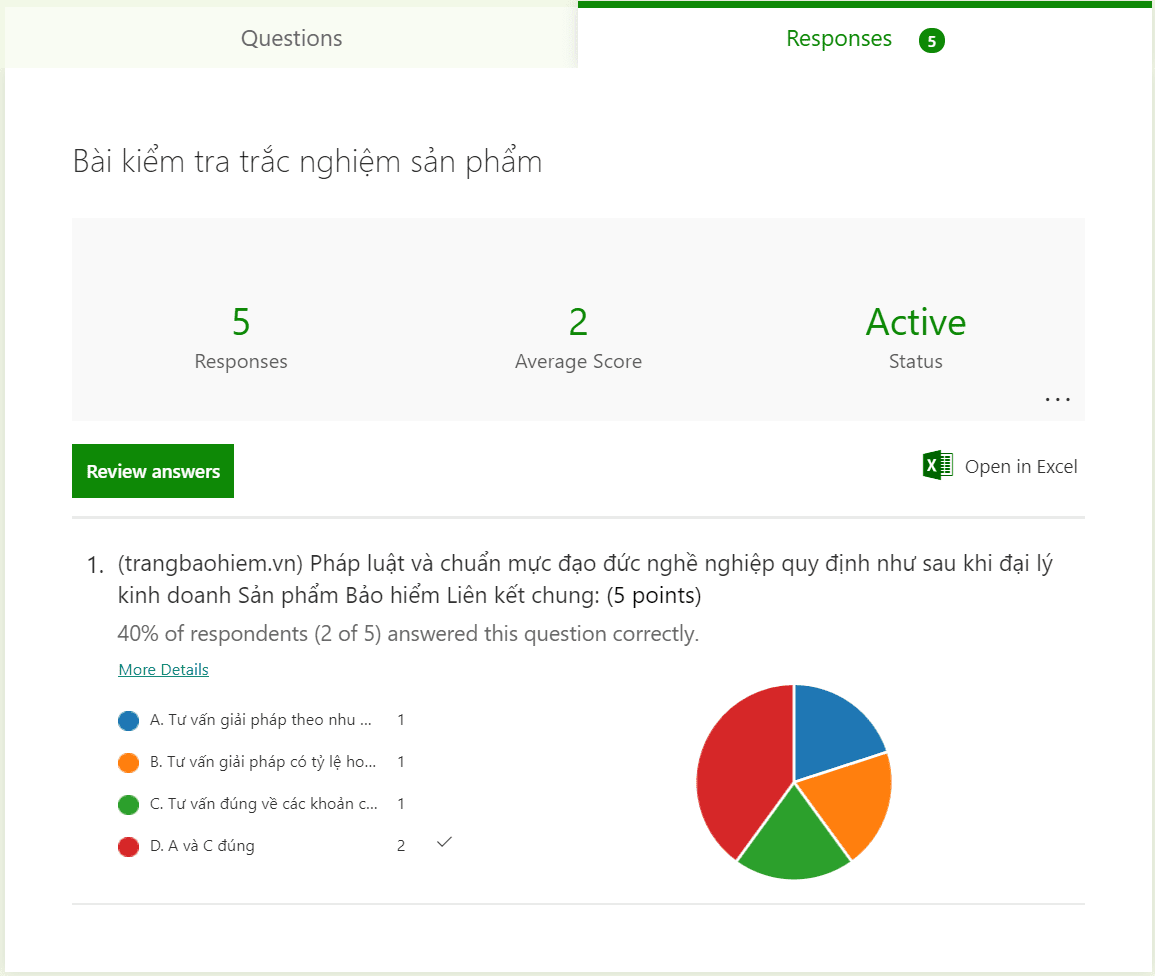Click the red swatch for option D
Image resolution: width=1155 pixels, height=976 pixels.
pos(128,846)
